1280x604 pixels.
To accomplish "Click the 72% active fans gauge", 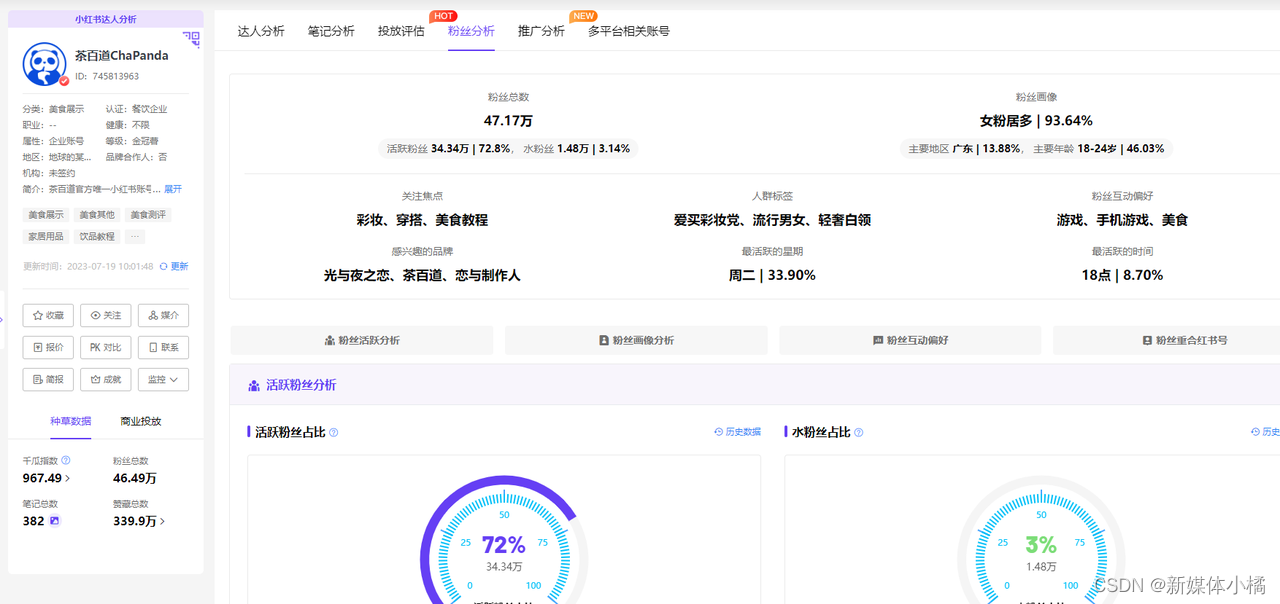I will (503, 545).
